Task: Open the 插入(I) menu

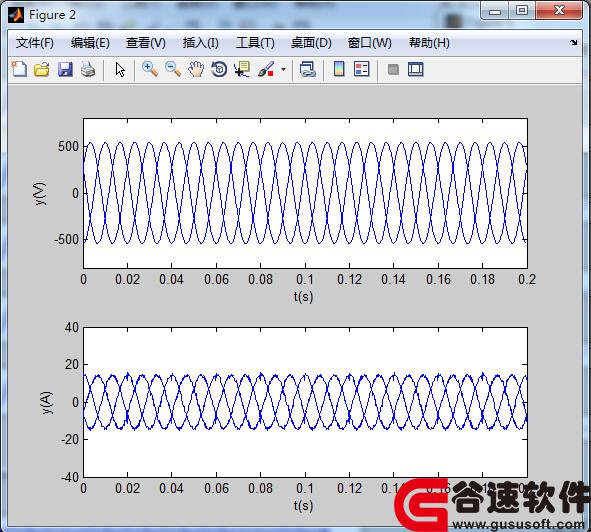Action: click(x=201, y=43)
